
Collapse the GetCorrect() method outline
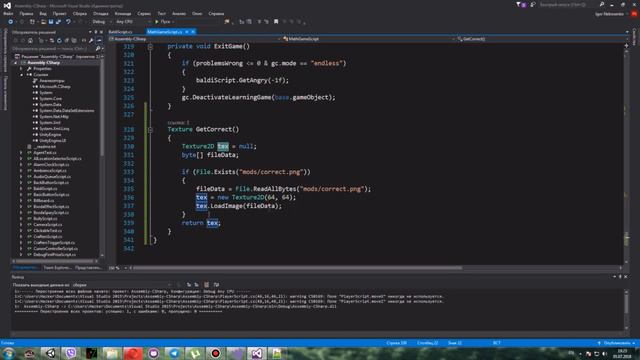[x=150, y=130]
